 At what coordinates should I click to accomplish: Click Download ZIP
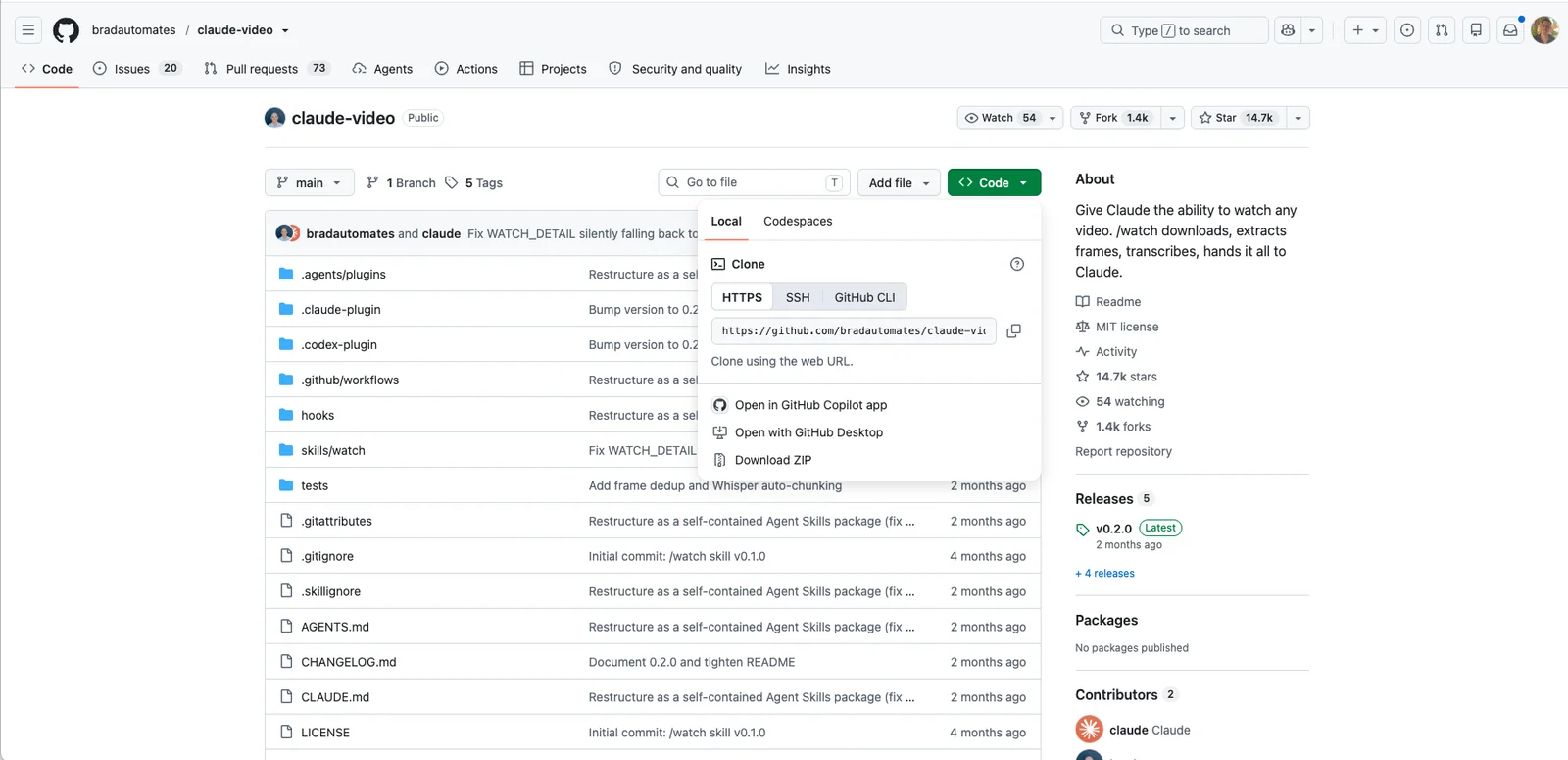point(773,460)
